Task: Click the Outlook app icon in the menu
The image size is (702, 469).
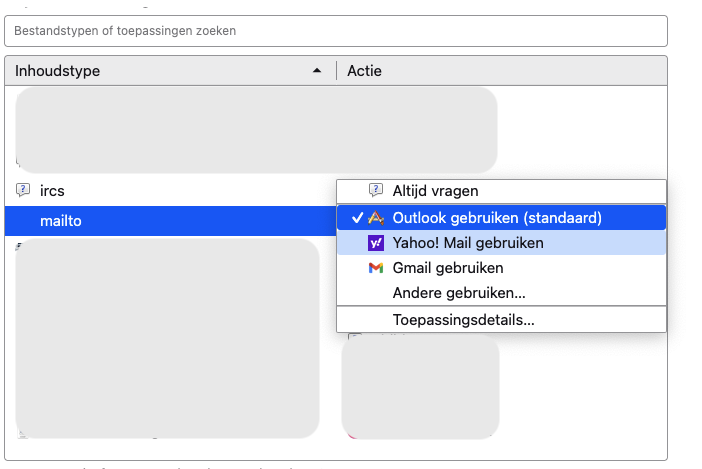Action: pyautogui.click(x=376, y=217)
